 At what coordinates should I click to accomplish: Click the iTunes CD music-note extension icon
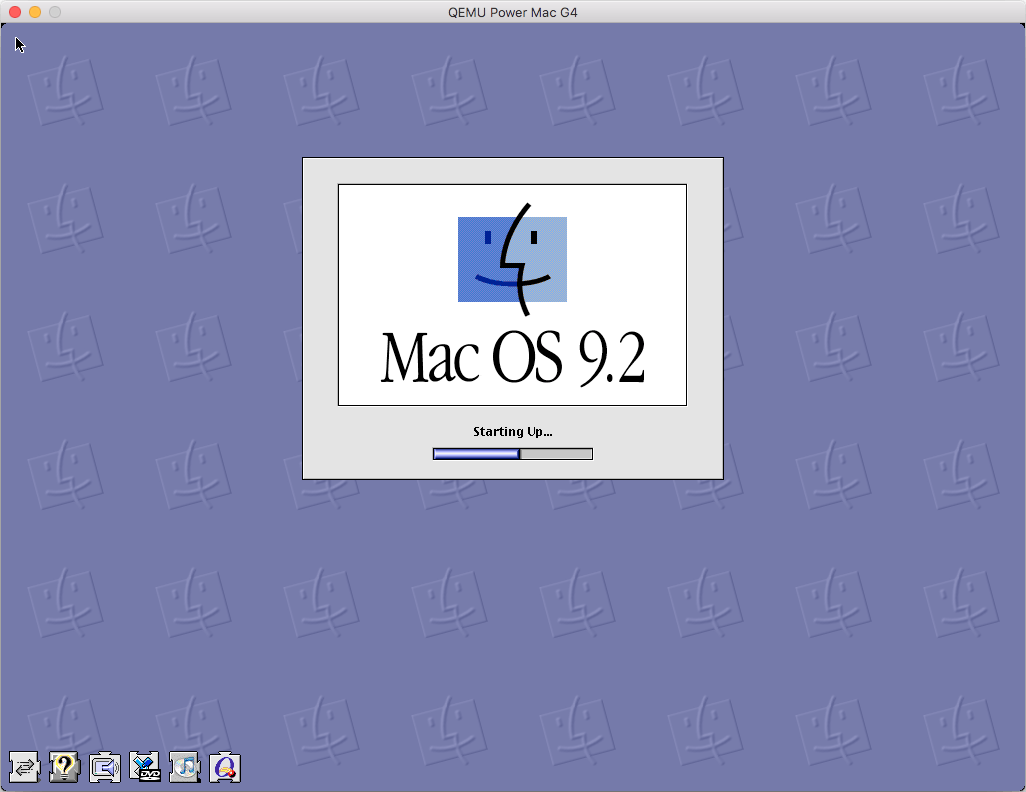pos(185,766)
